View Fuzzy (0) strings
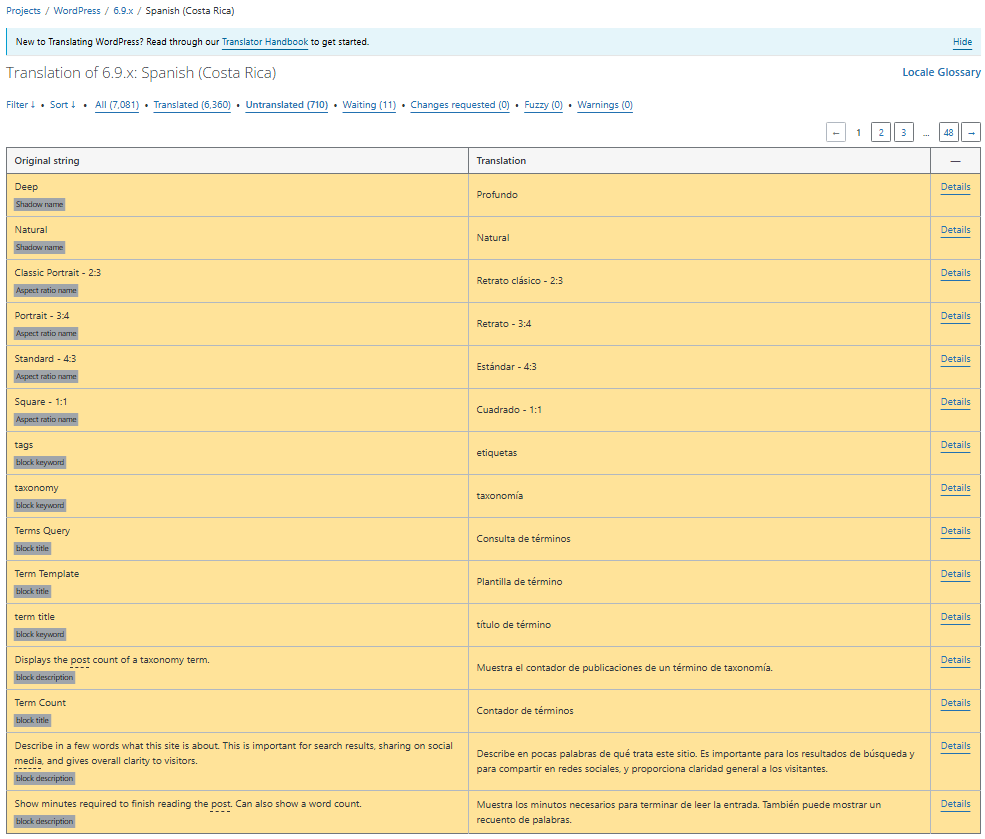985x839 pixels. (543, 105)
